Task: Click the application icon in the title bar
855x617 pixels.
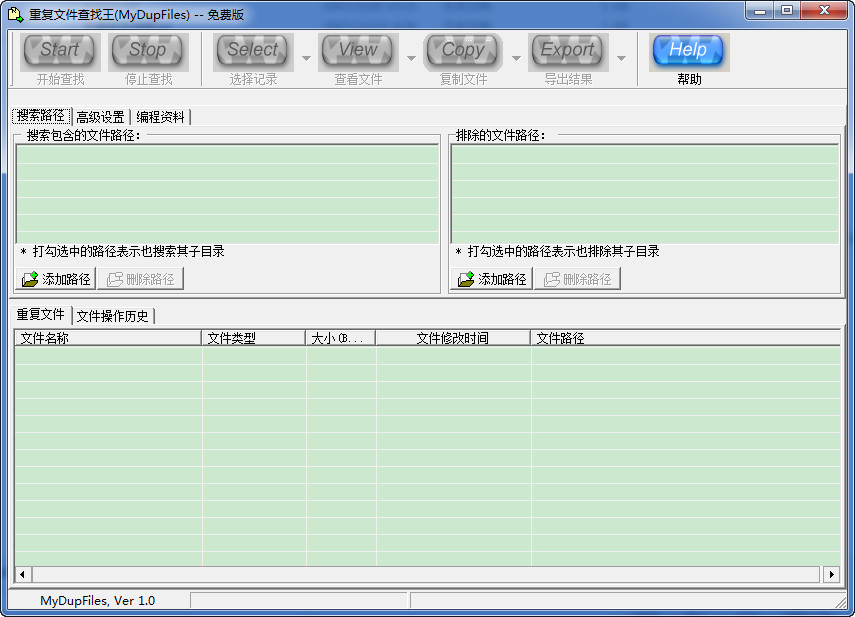Action: click(x=13, y=10)
